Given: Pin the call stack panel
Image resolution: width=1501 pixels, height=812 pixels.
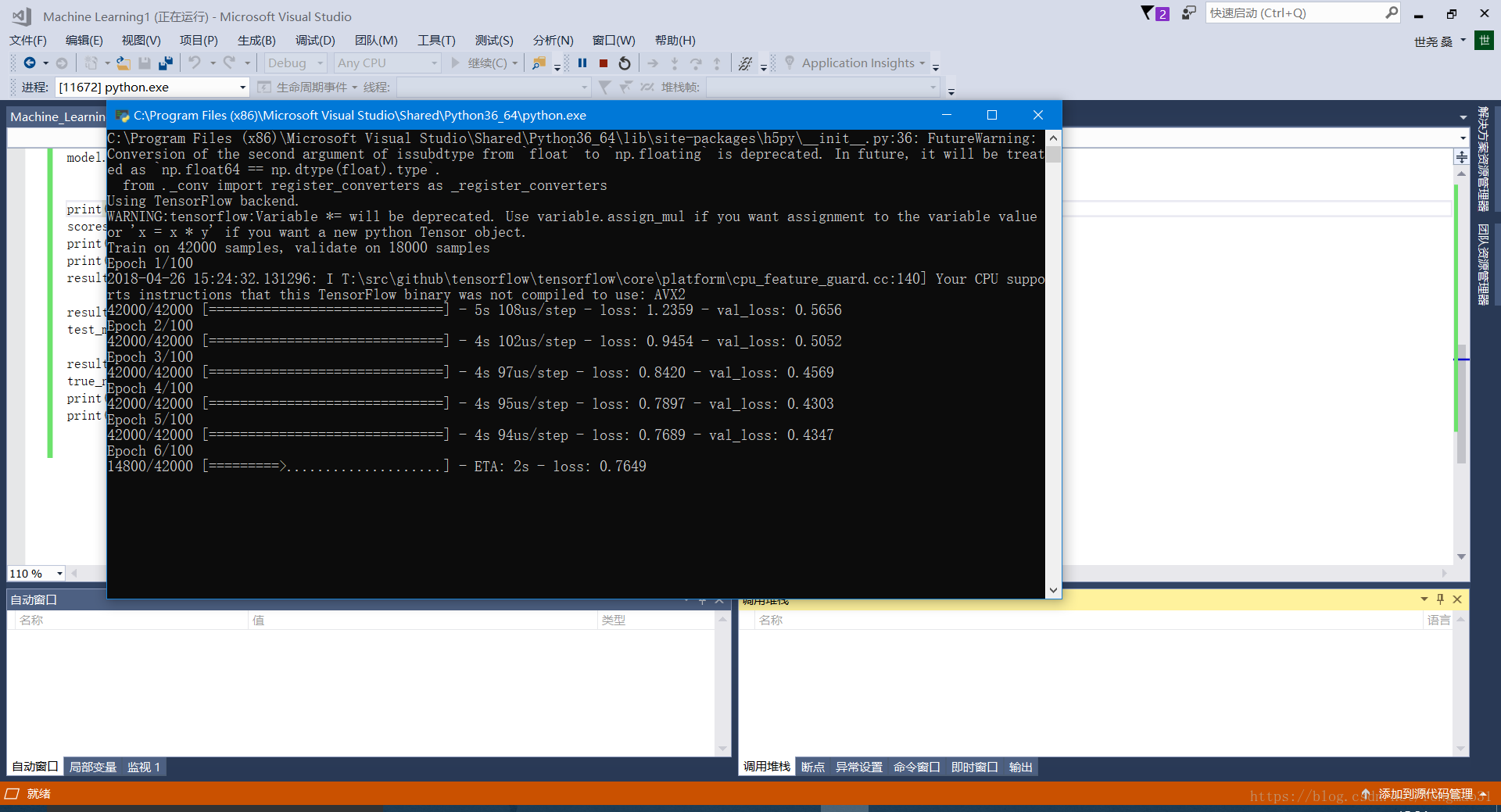Looking at the screenshot, I should click(1440, 599).
